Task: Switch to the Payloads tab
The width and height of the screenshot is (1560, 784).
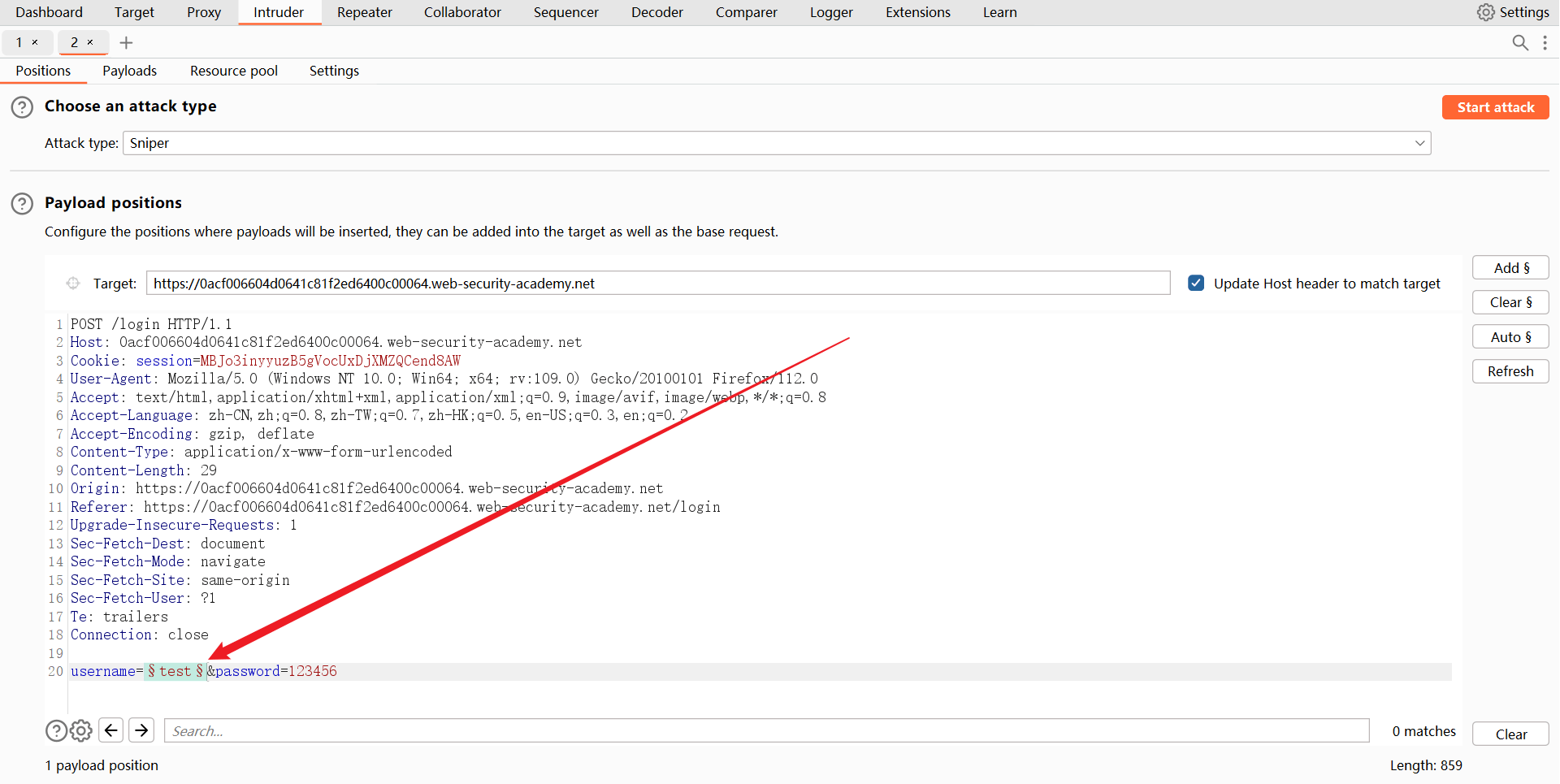Action: [x=129, y=71]
